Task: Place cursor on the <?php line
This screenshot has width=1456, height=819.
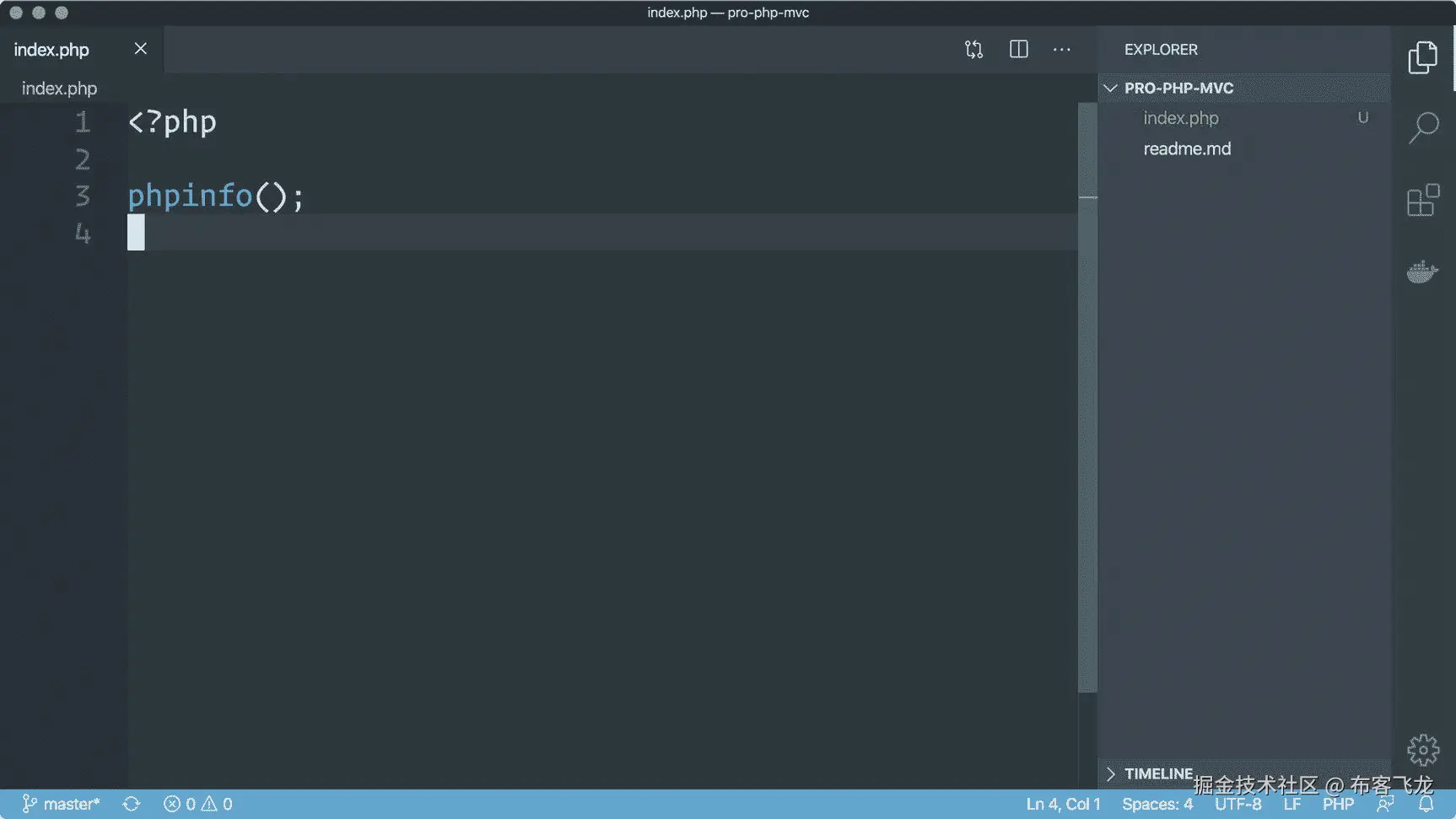Action: coord(172,122)
